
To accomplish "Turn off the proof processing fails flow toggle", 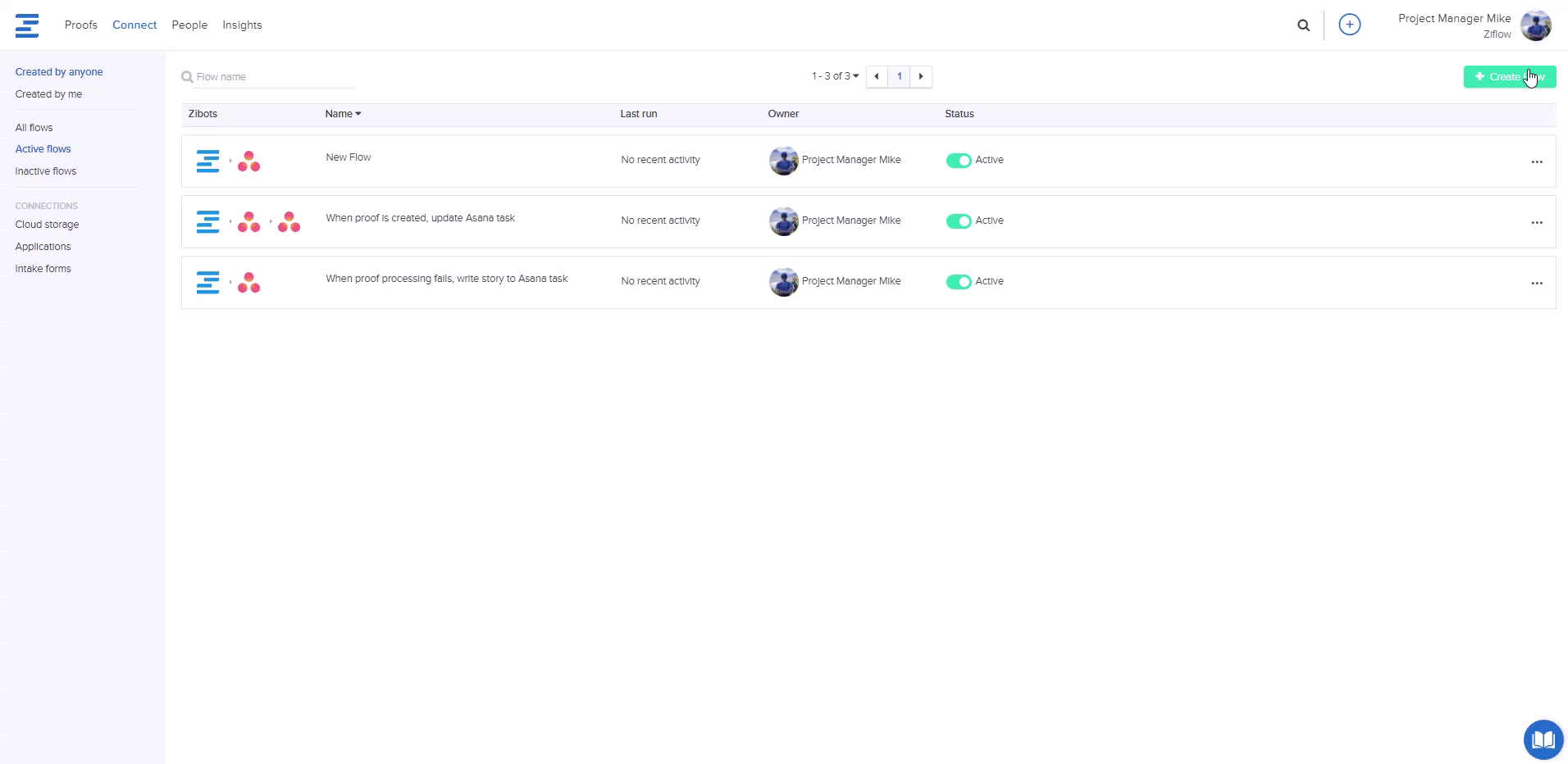I will point(958,282).
